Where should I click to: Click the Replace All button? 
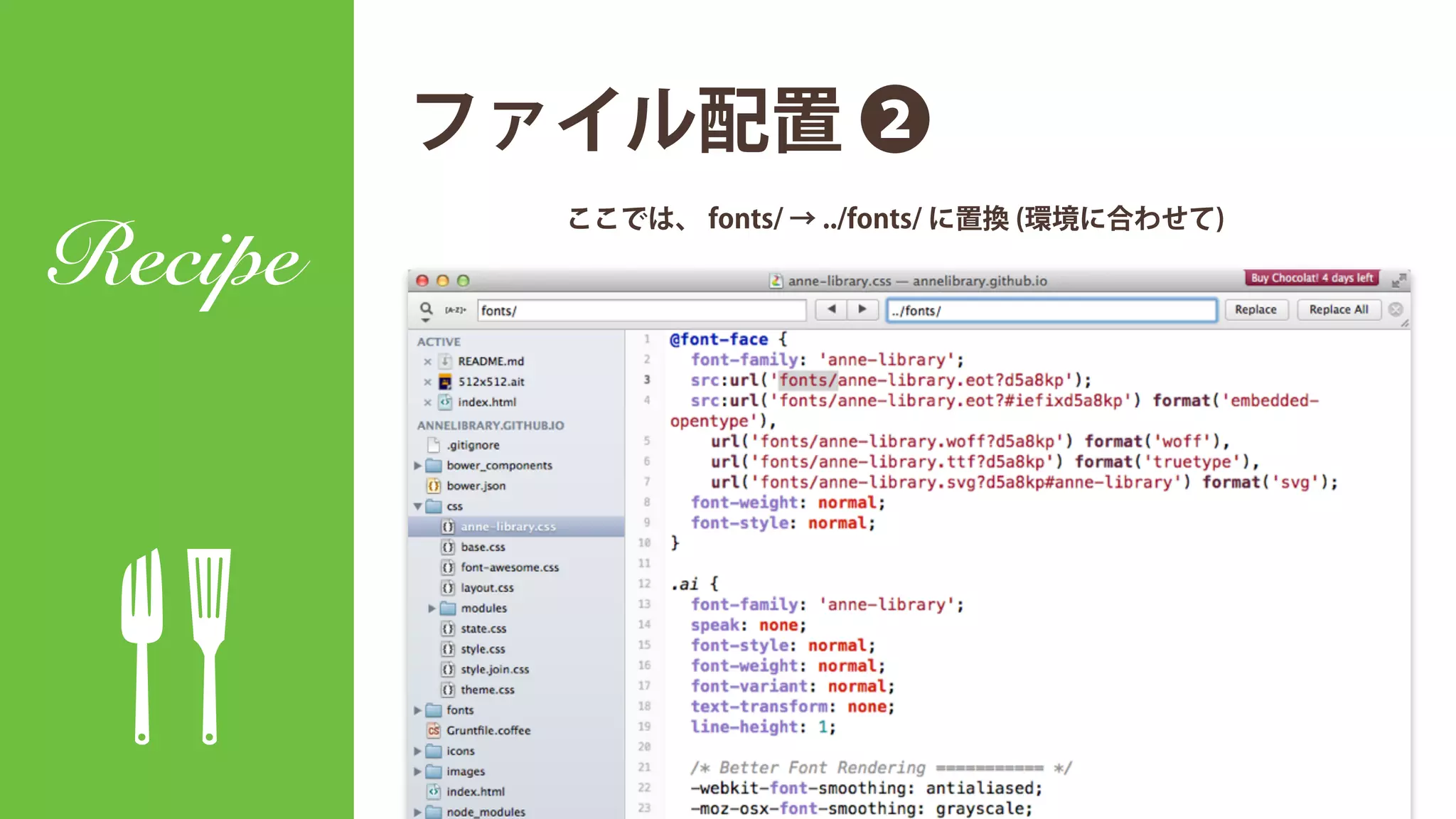(1338, 309)
